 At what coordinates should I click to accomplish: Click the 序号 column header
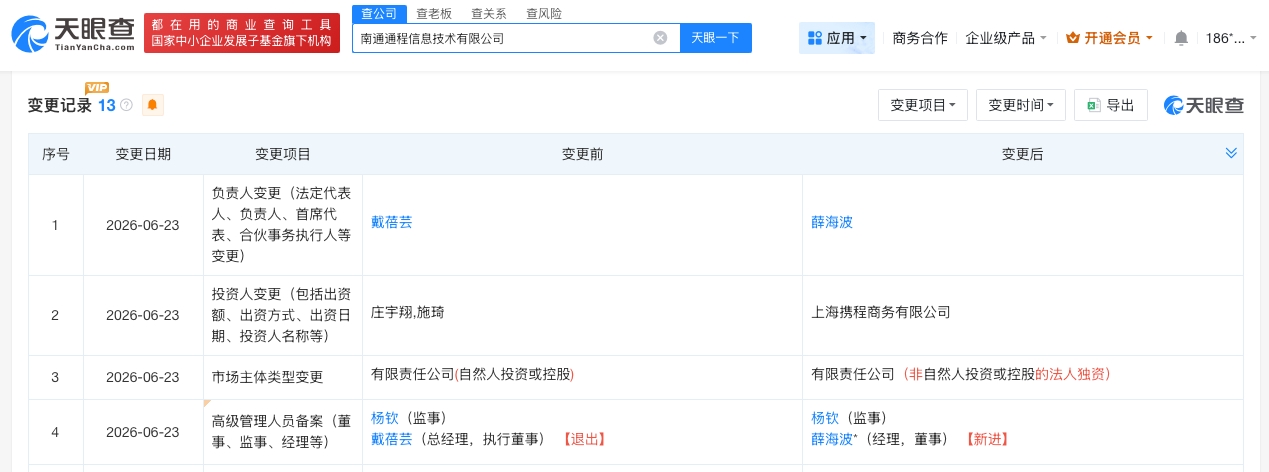coord(56,154)
